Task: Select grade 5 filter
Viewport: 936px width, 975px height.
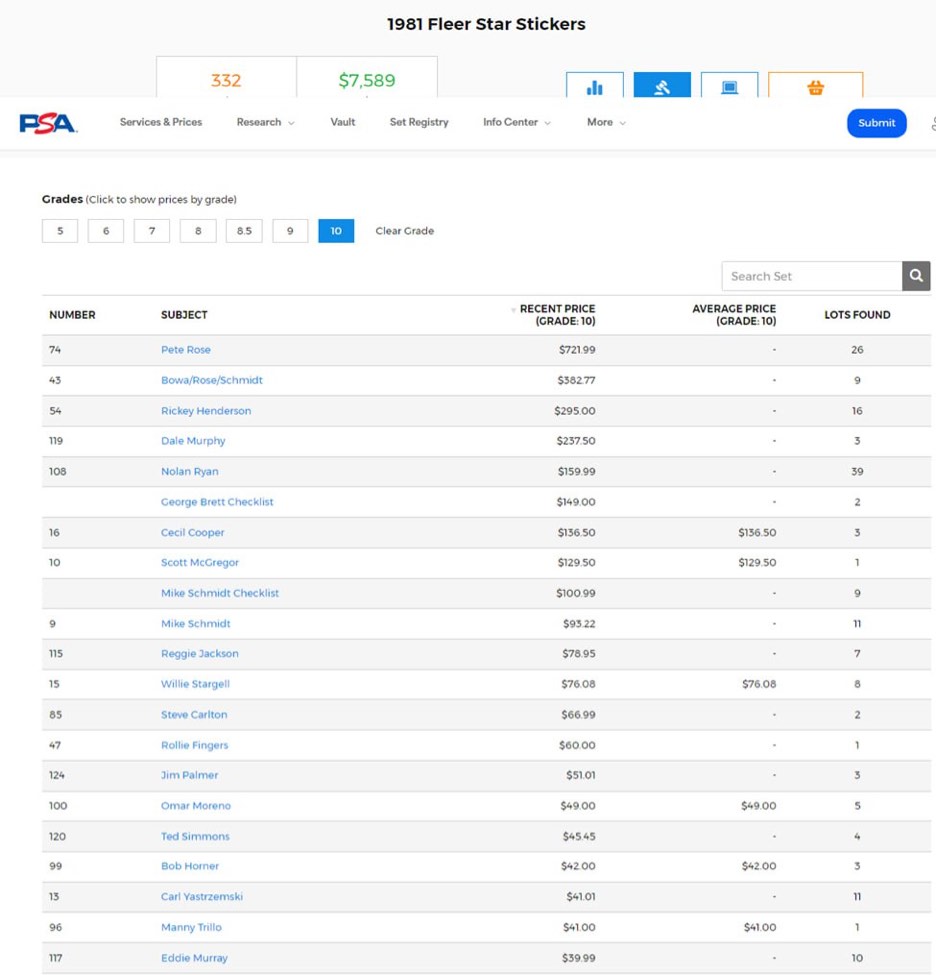Action: tap(60, 231)
